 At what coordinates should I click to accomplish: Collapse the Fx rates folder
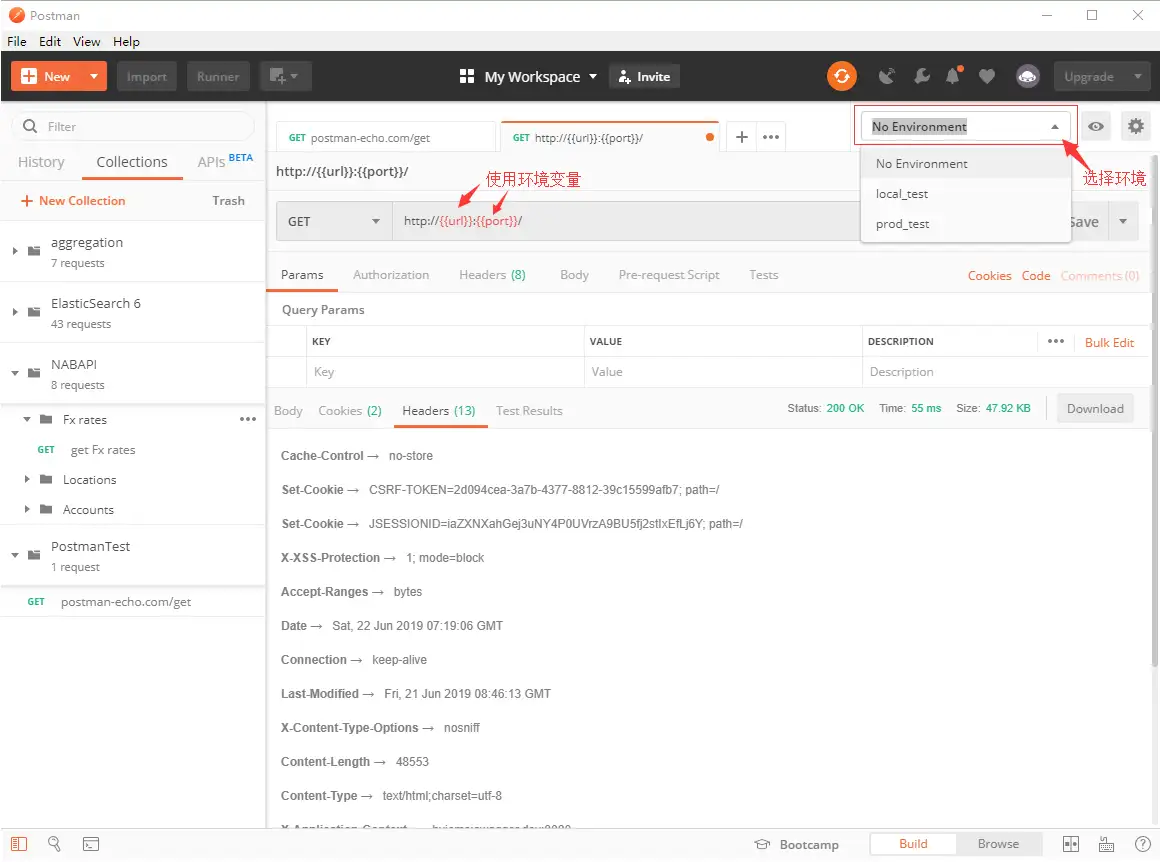28,420
